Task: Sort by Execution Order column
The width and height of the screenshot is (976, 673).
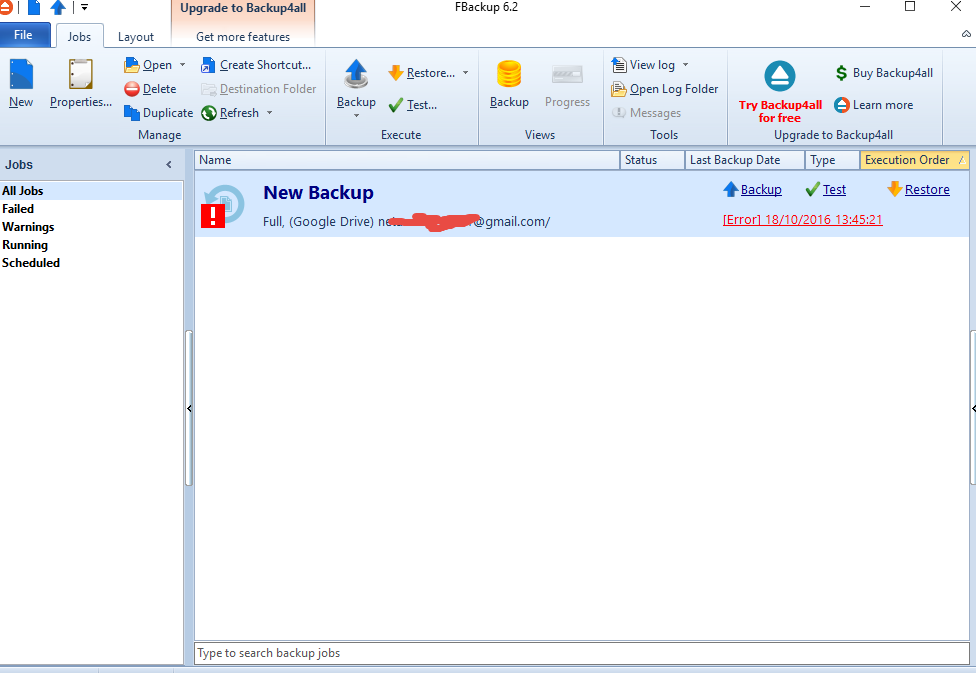Action: (914, 160)
